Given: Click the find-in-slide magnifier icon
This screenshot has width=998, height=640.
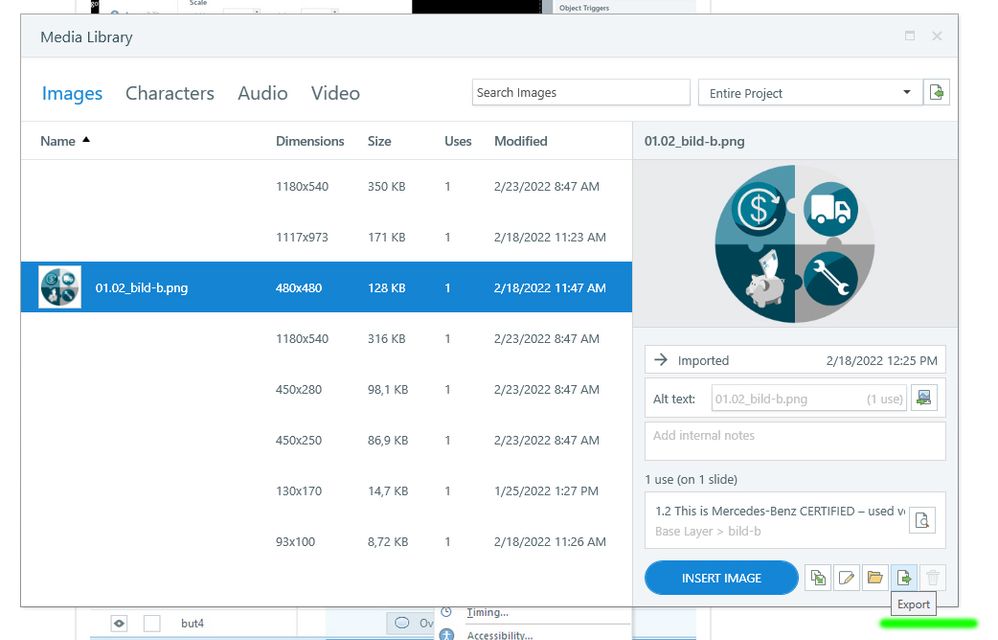Looking at the screenshot, I should coord(923,519).
